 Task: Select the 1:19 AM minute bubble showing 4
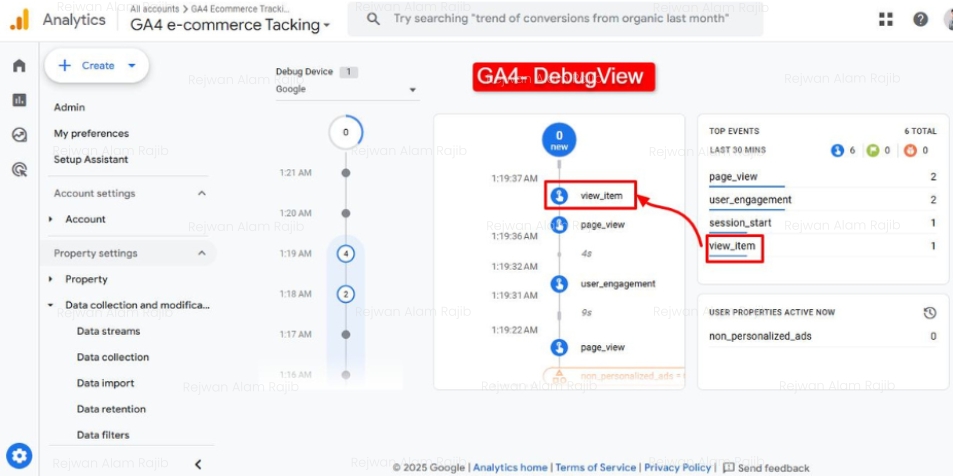point(346,254)
